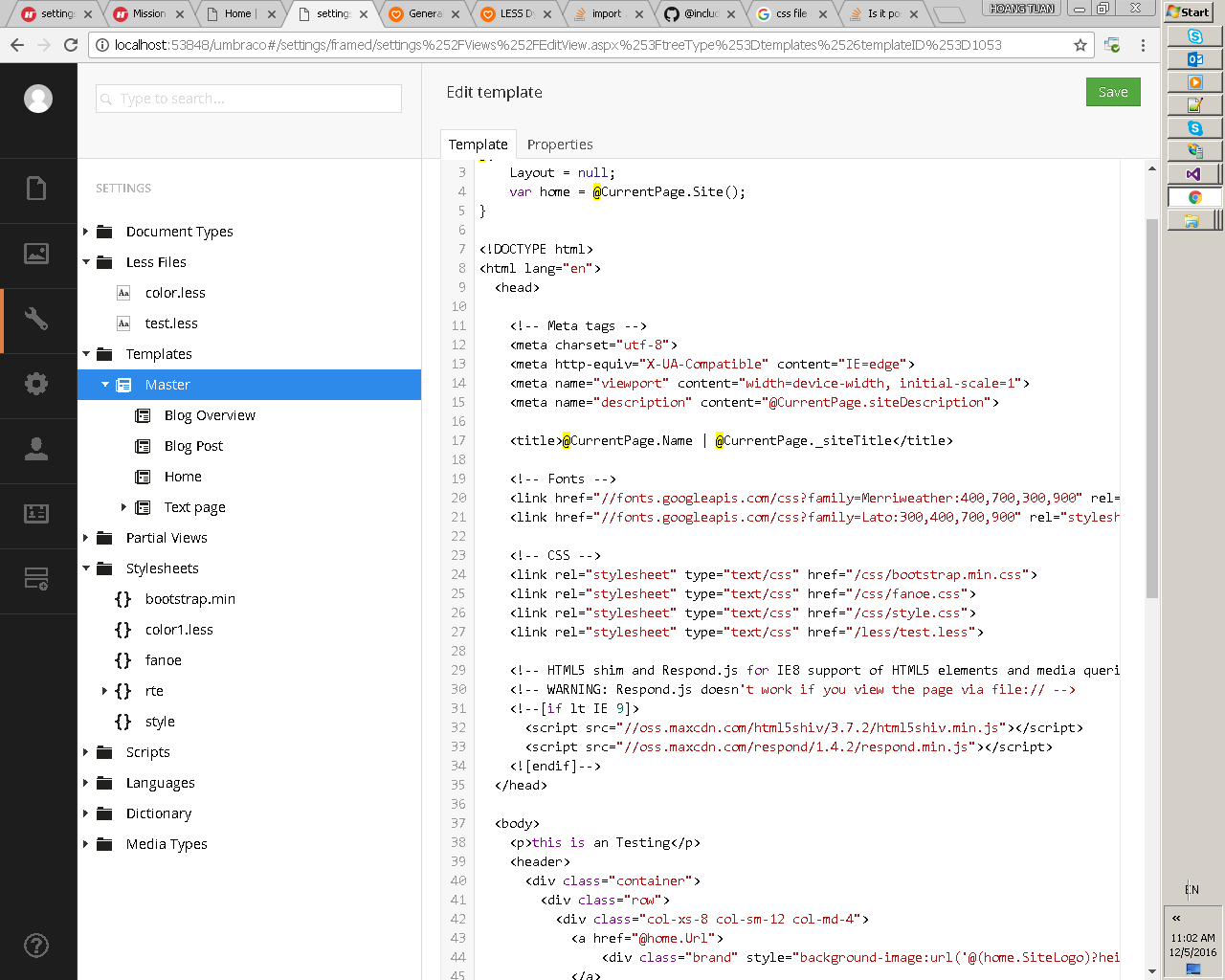The image size is (1225, 980).
Task: Click the test.less file icon
Action: point(123,323)
